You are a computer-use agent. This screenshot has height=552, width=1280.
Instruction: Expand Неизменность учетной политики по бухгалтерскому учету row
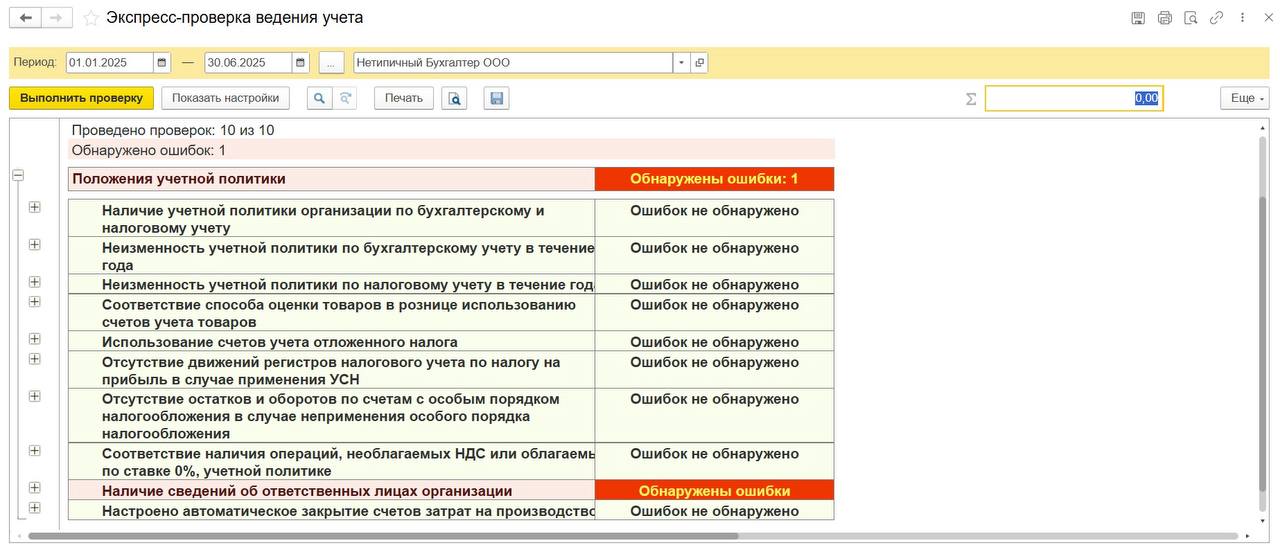tap(35, 244)
